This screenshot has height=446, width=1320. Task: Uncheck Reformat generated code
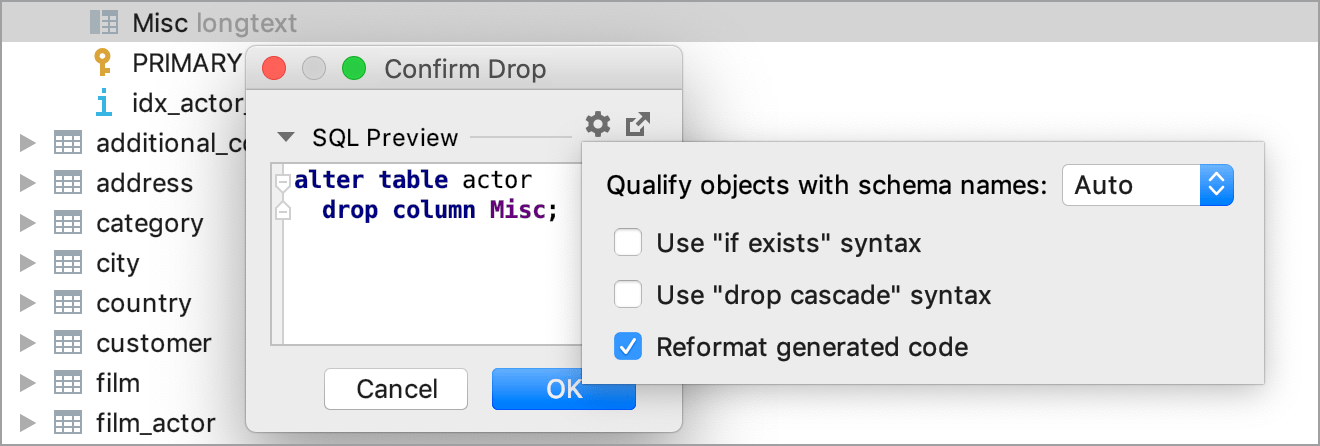[628, 347]
